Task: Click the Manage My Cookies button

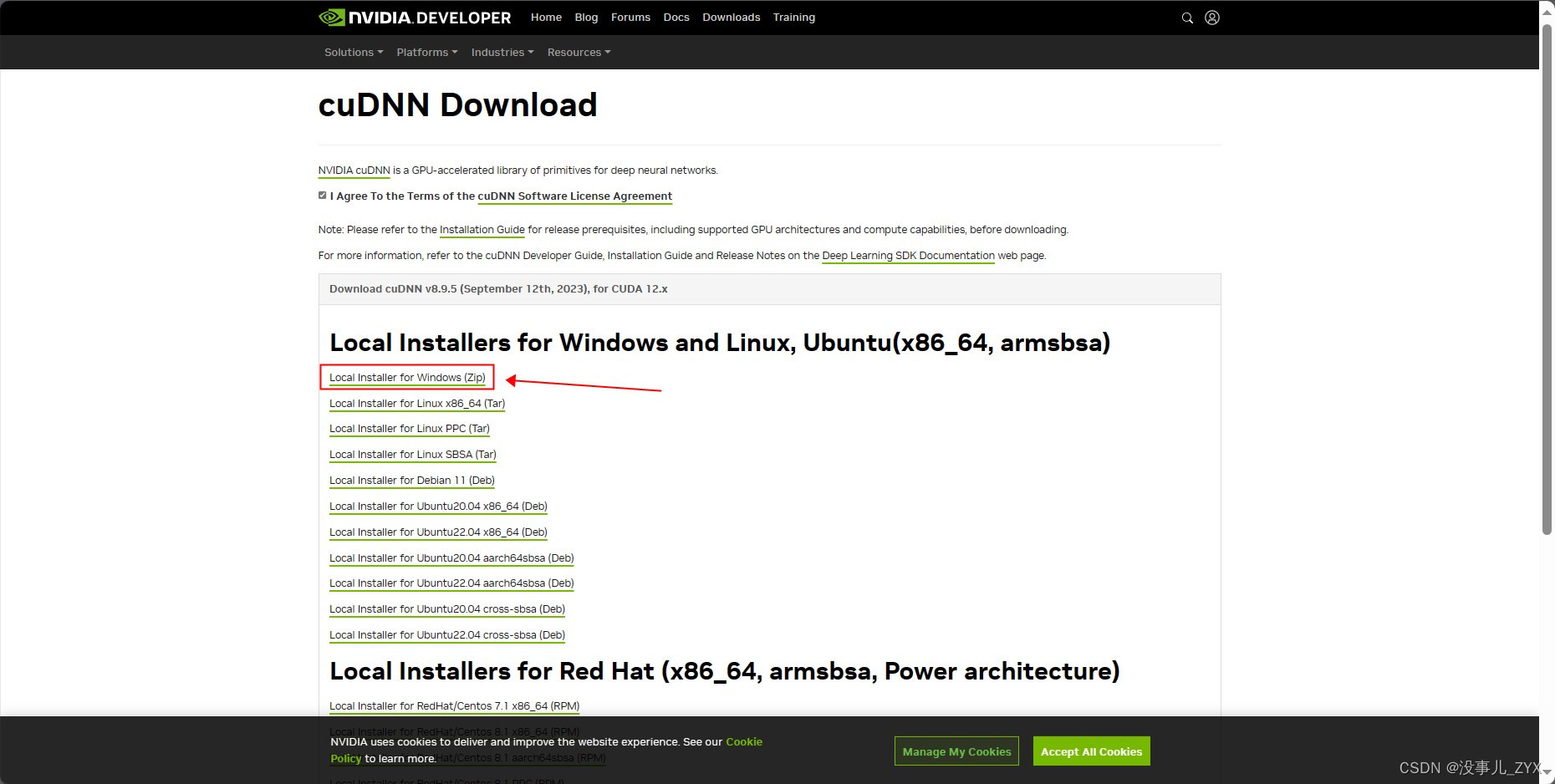Action: coord(956,751)
